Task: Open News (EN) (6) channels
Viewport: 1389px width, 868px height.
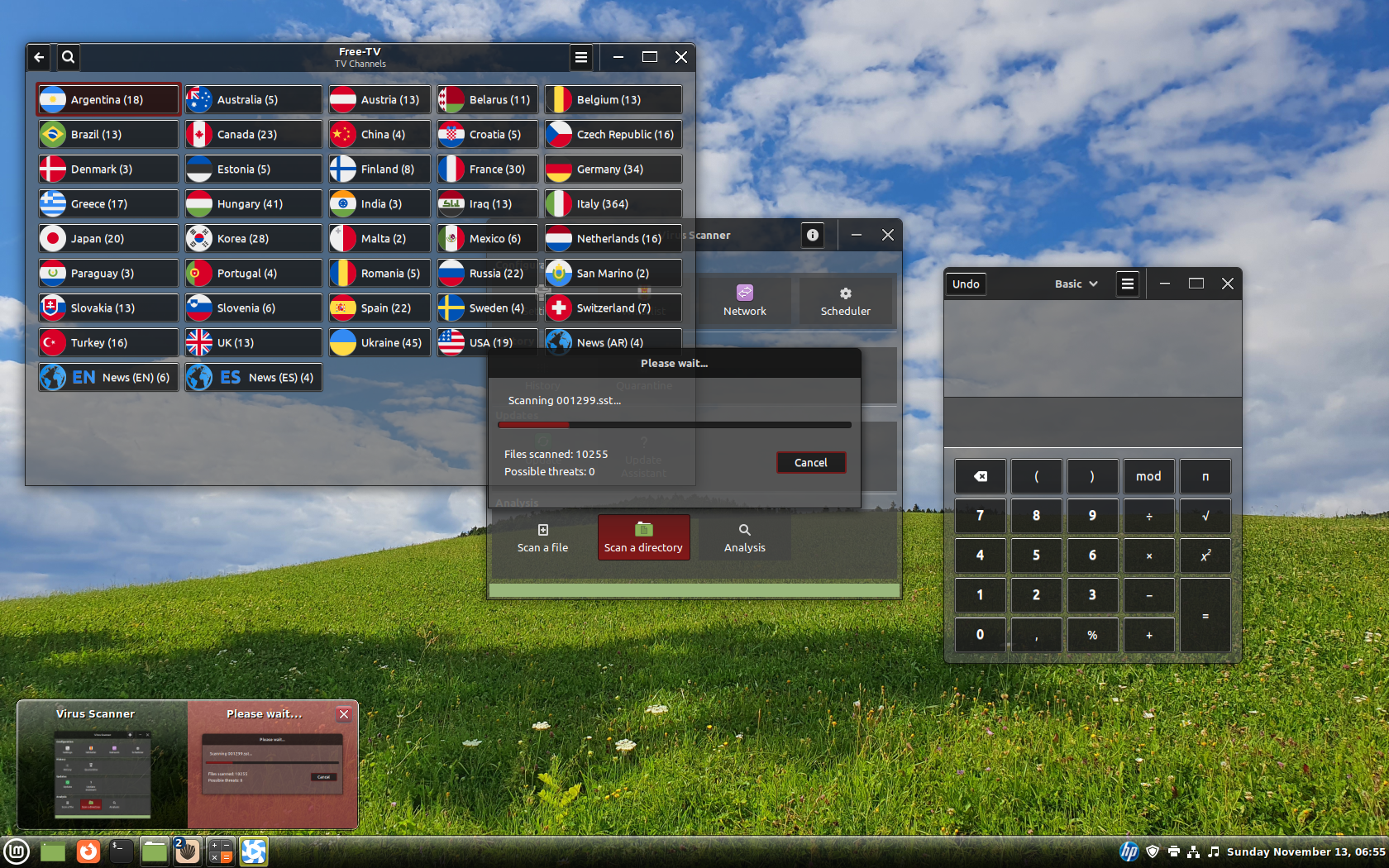Action: pyautogui.click(x=108, y=377)
